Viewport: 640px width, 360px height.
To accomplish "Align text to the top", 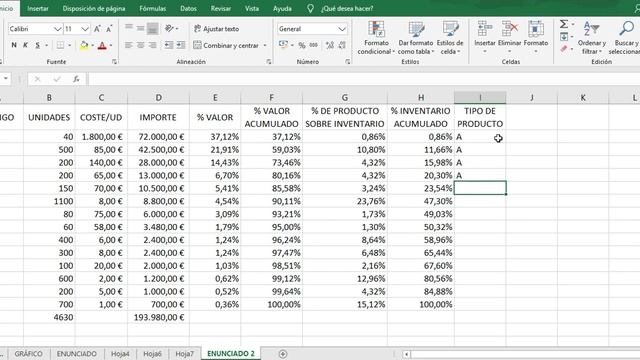I will [x=129, y=29].
